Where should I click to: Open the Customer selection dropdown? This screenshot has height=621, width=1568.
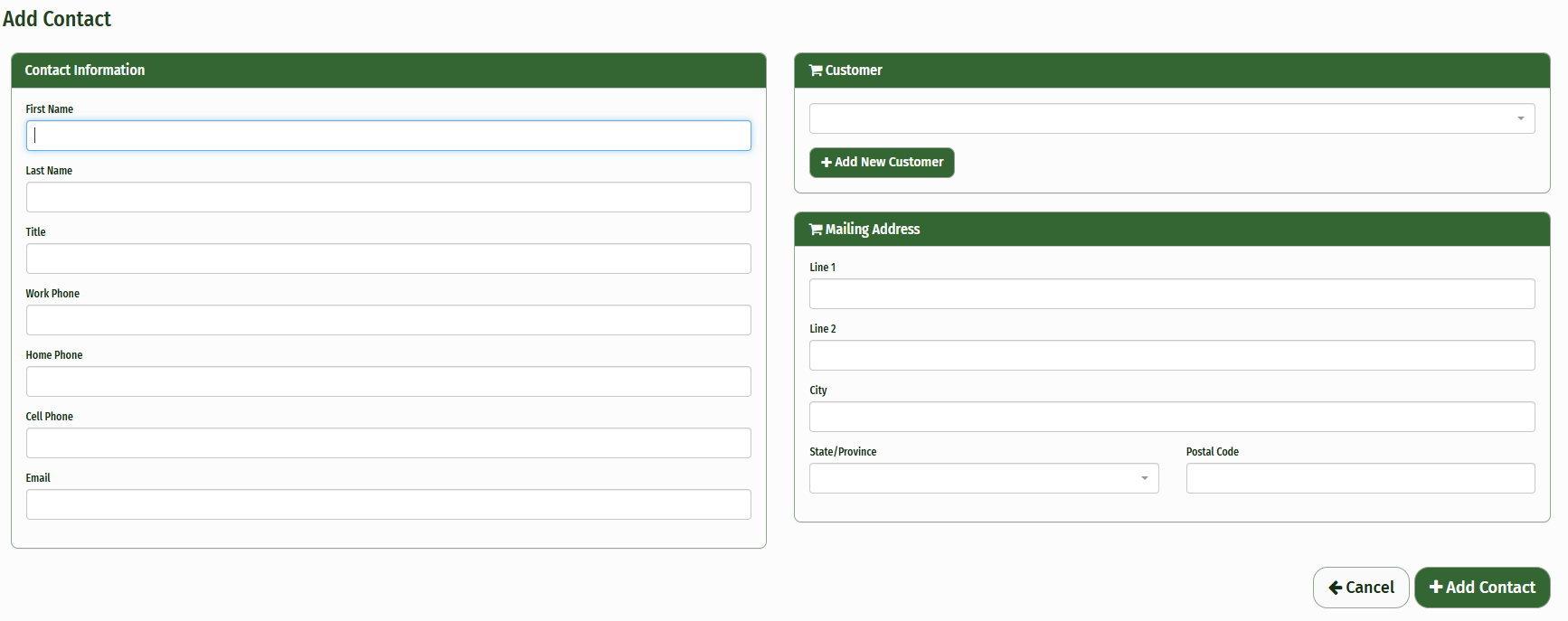click(1171, 118)
